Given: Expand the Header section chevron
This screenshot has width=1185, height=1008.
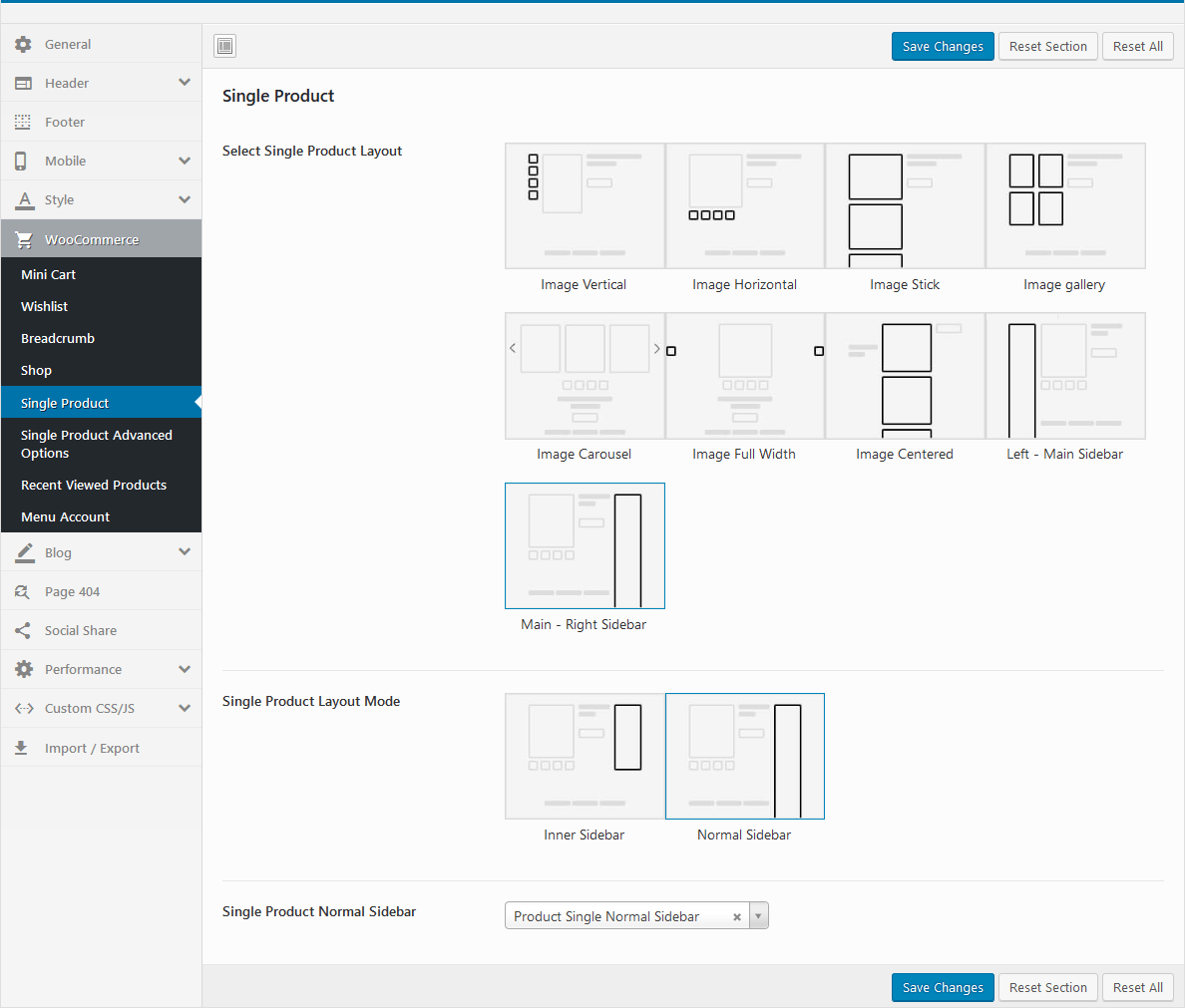Looking at the screenshot, I should point(185,83).
